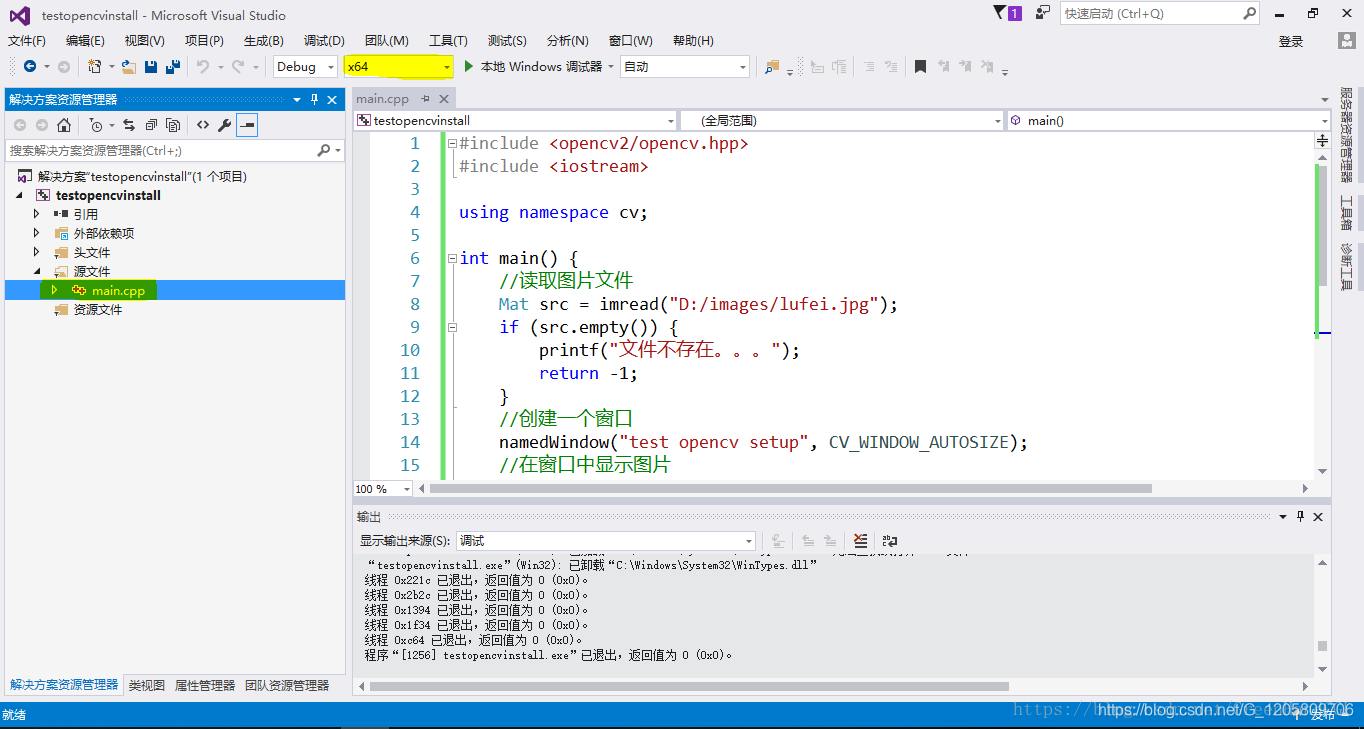
Task: Click the Clear All icon in Output panel
Action: (861, 540)
